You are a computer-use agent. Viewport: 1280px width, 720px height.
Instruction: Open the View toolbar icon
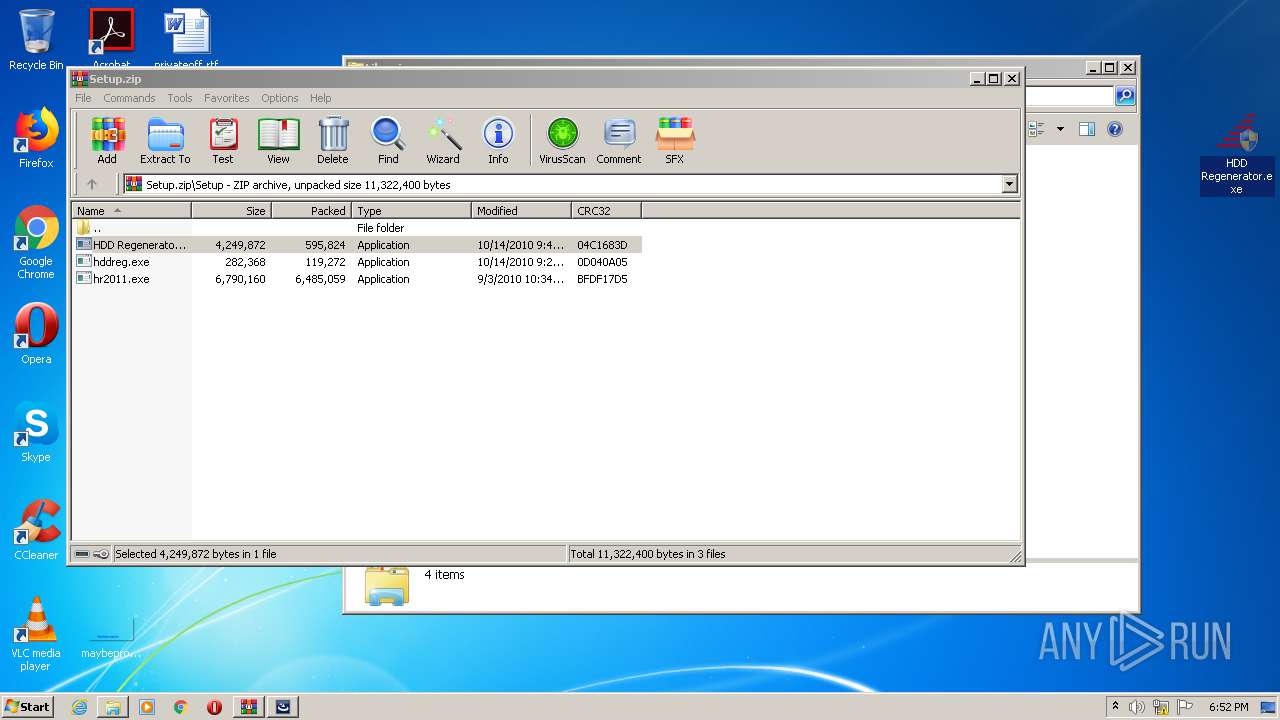point(278,140)
